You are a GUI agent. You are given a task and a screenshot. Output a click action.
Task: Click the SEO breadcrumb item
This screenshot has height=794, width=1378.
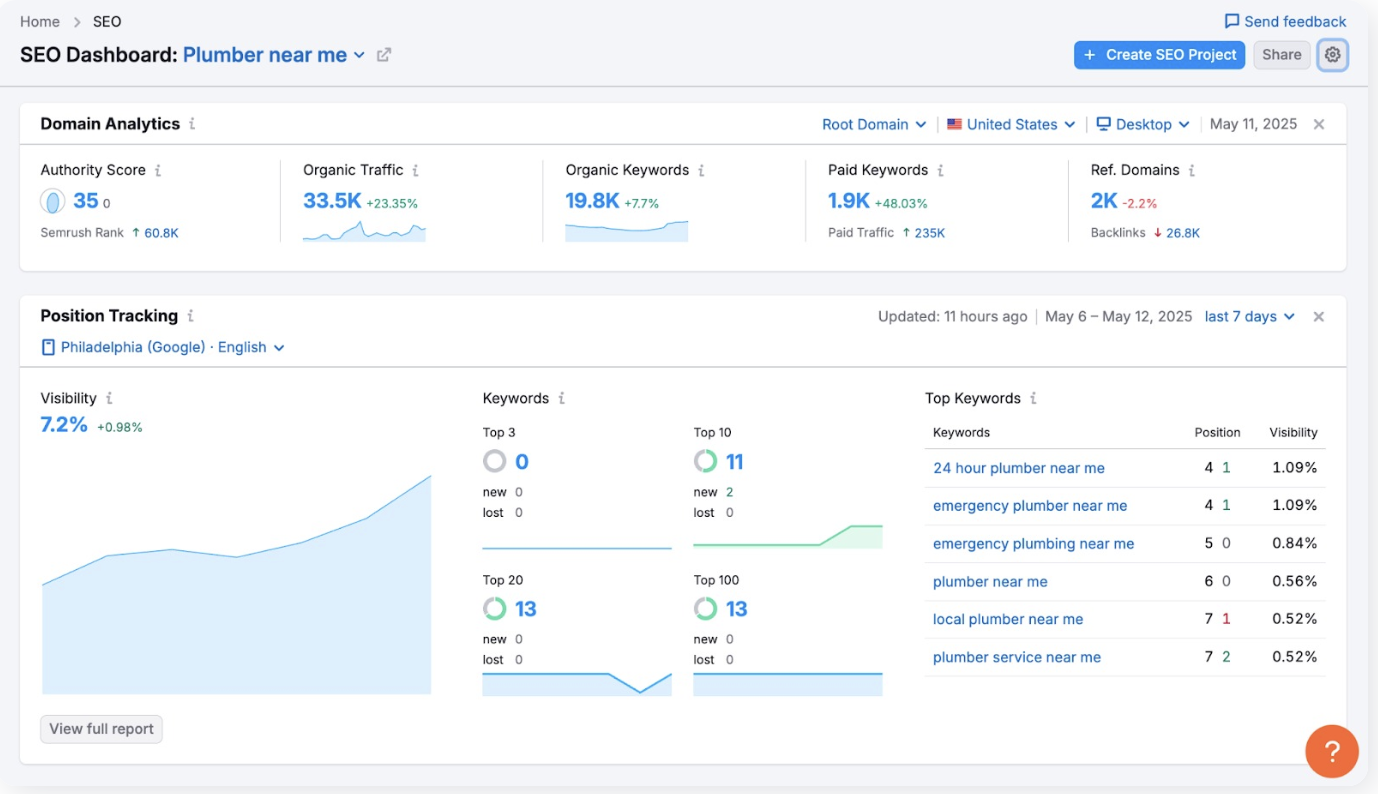point(107,20)
